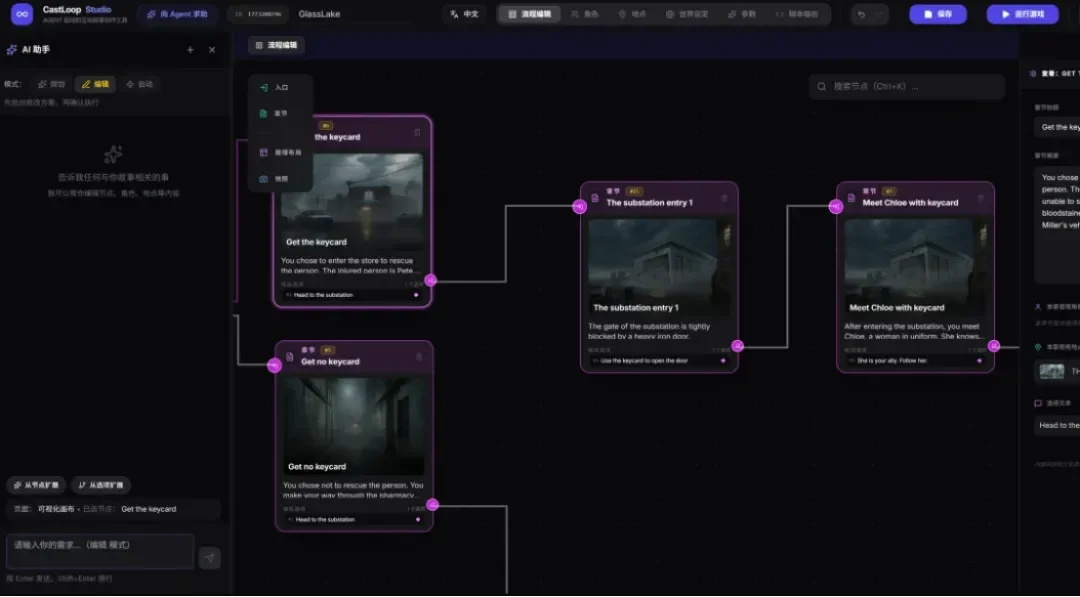This screenshot has width=1080, height=597.
Task: Select the pencil Edit mode toggle
Action: (95, 84)
